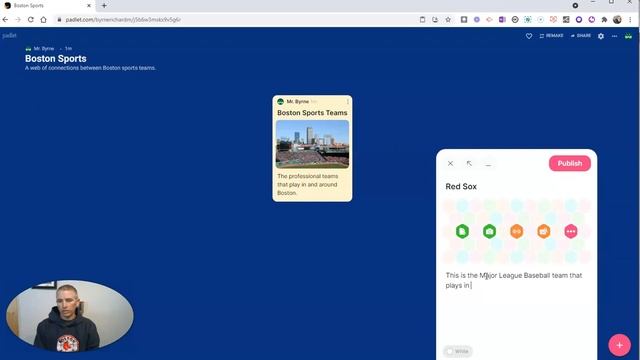Go back in the browser
The image size is (640, 360).
coord(5,19)
